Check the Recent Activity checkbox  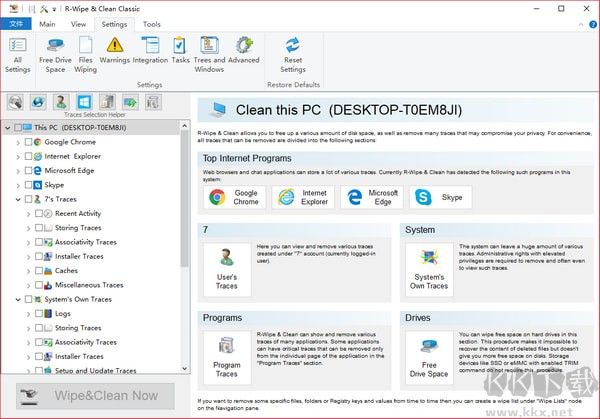coord(39,213)
